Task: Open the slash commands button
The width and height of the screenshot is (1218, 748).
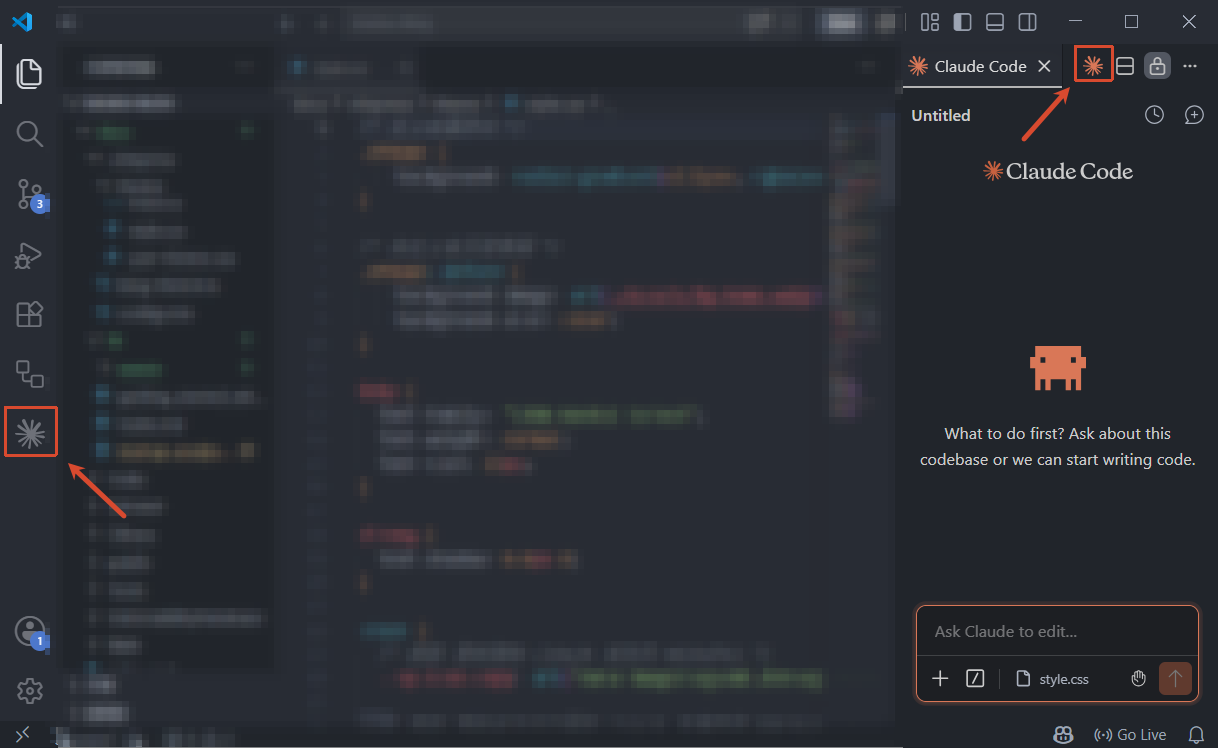Action: tap(976, 679)
